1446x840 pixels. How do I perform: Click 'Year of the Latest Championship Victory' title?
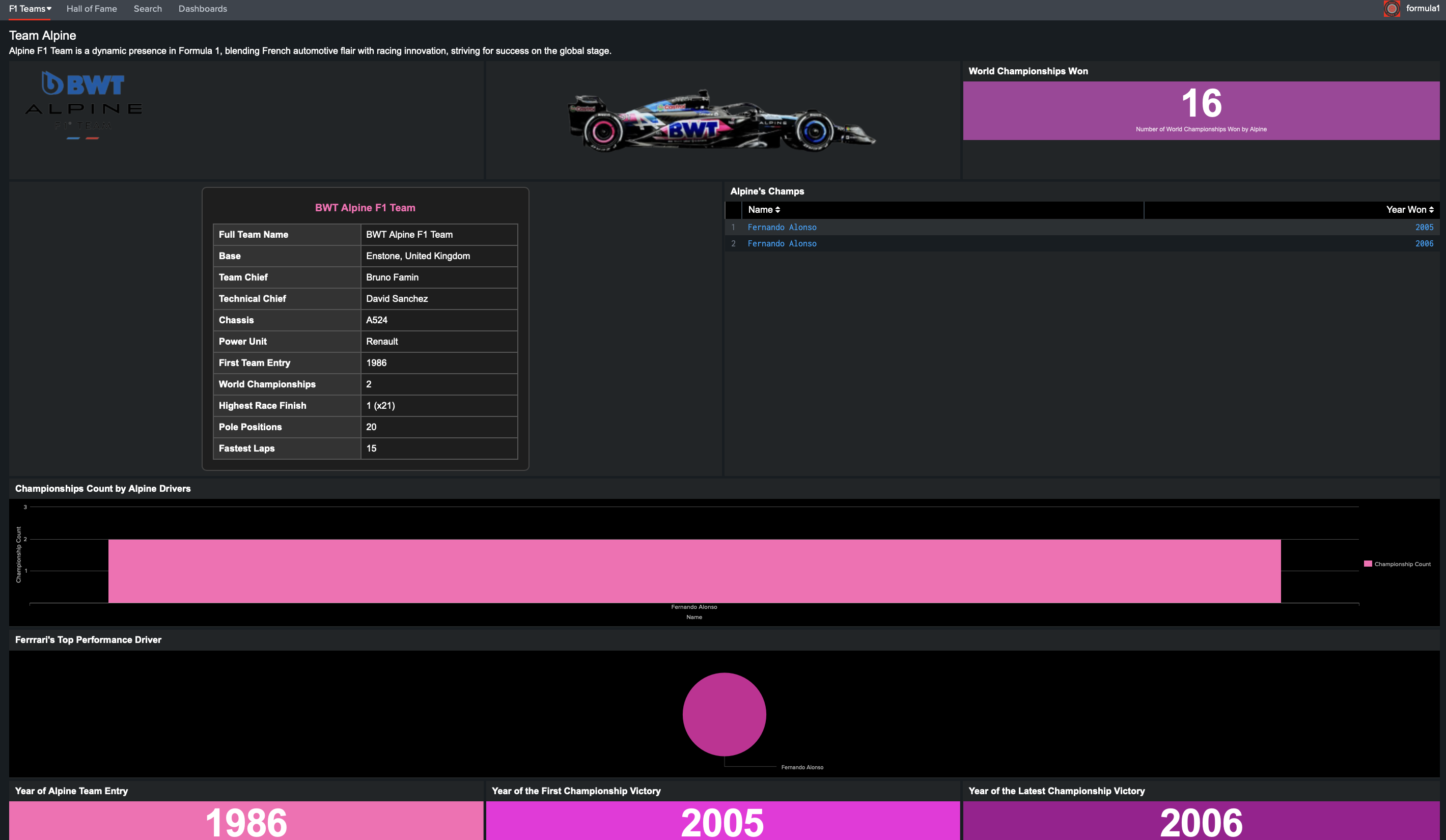1056,791
